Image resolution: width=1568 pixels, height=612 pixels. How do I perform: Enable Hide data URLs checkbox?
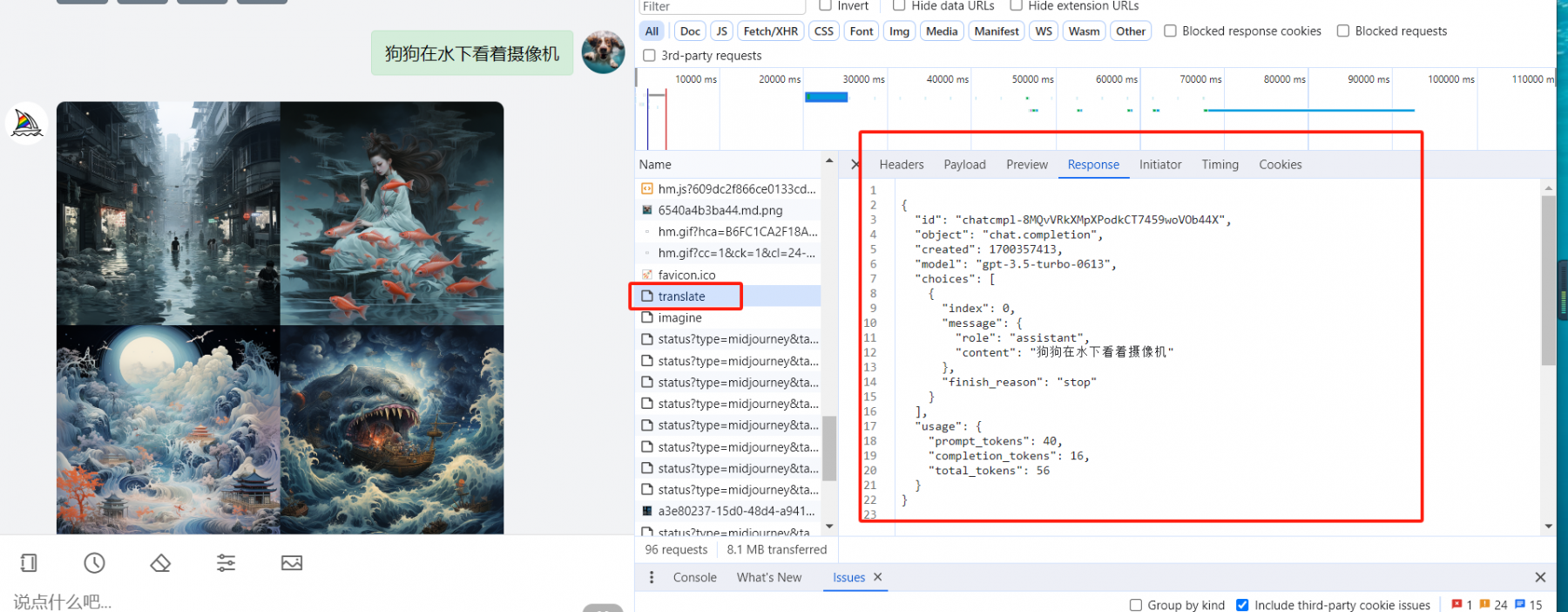point(899,5)
